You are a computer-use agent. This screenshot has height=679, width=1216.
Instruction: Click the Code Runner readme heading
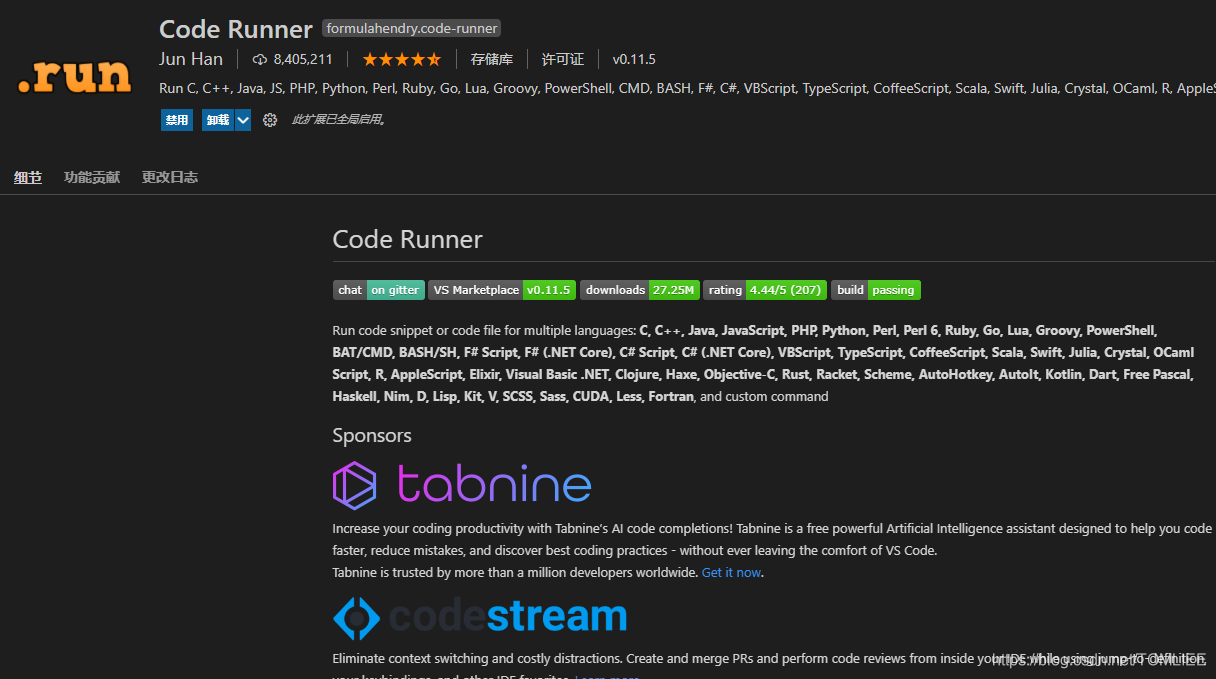(408, 239)
